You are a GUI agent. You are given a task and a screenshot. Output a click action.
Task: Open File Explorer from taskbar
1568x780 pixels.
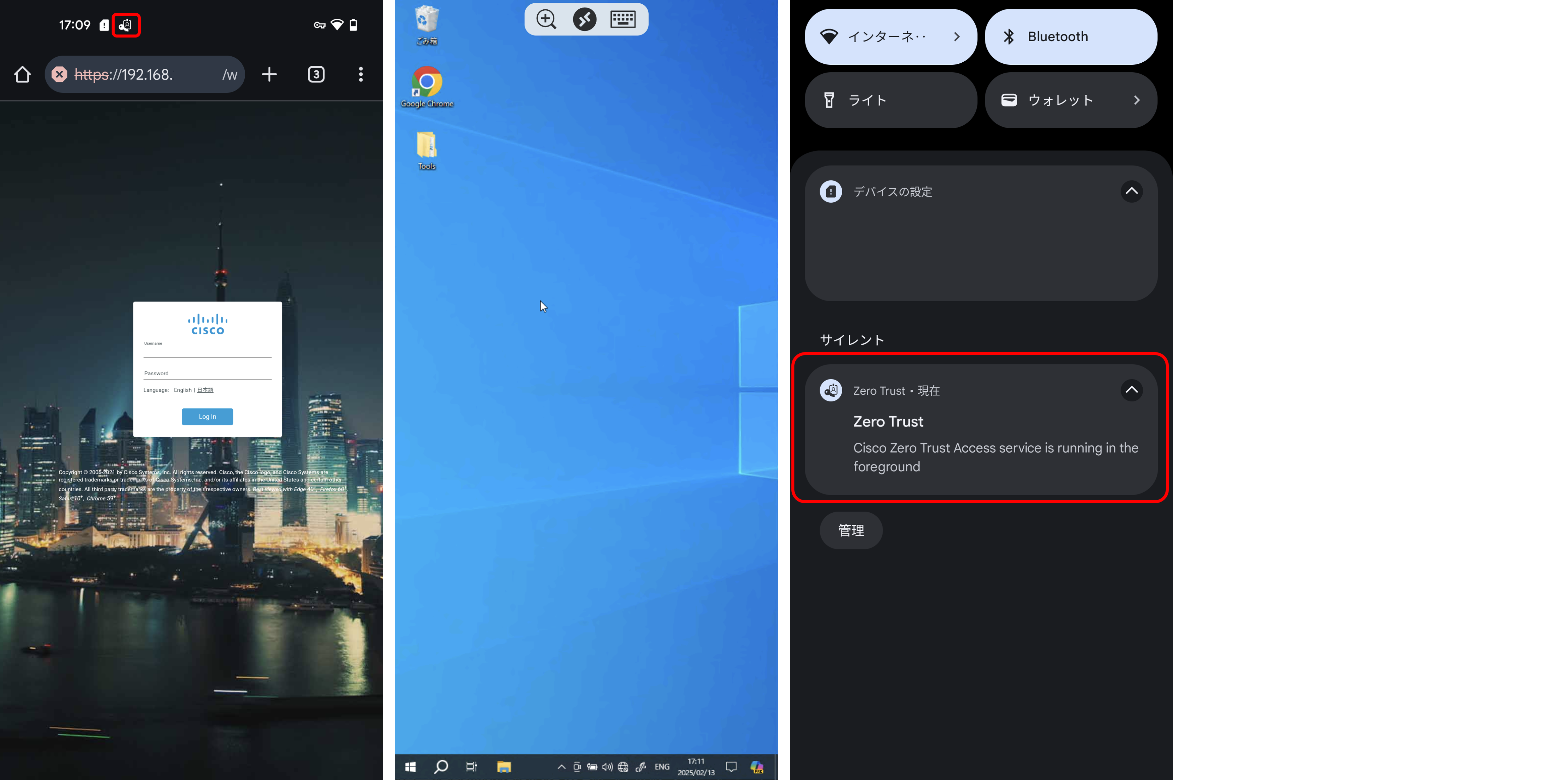tap(504, 767)
